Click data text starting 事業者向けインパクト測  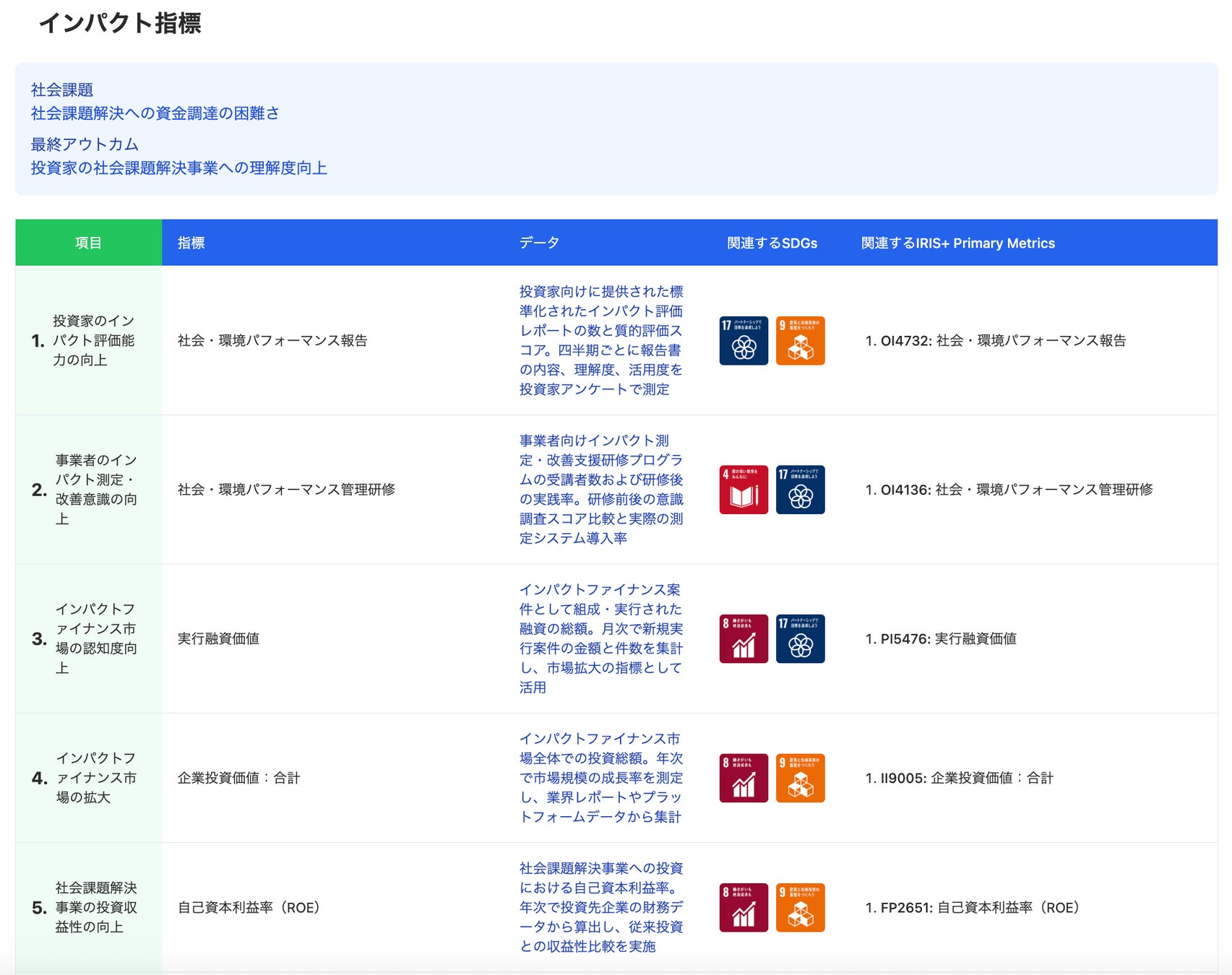(601, 489)
